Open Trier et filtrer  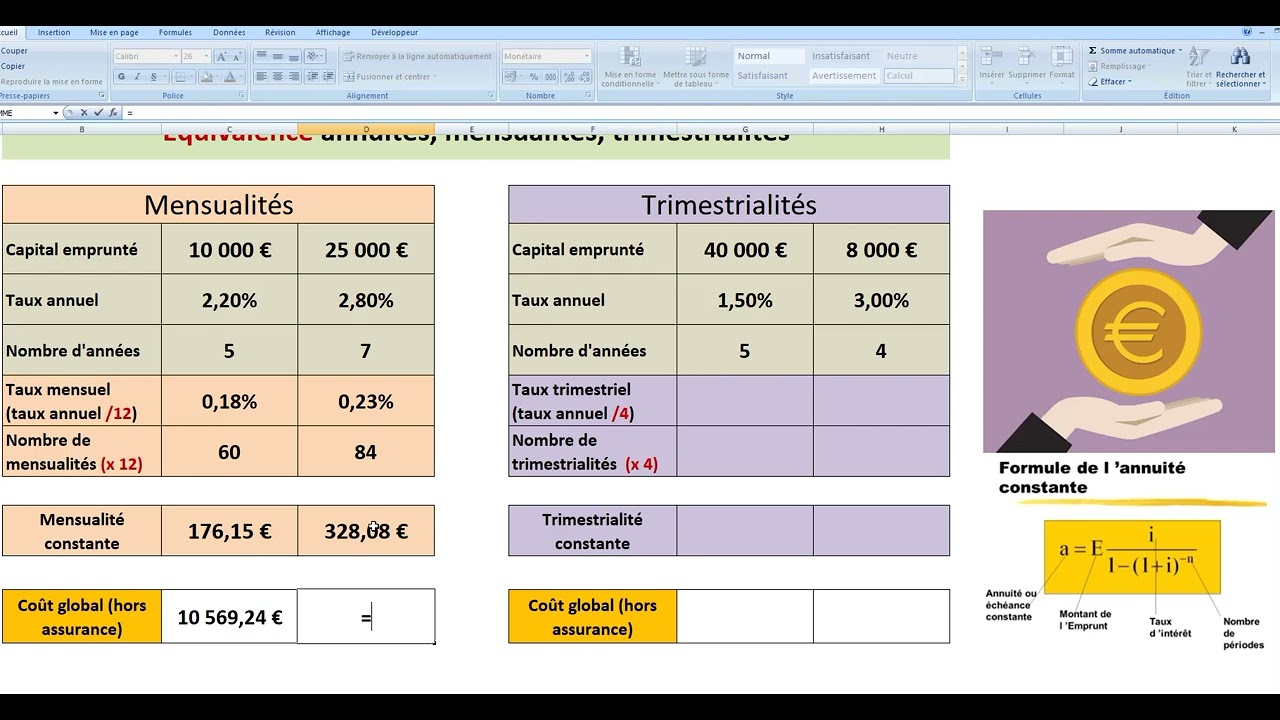click(x=1198, y=67)
